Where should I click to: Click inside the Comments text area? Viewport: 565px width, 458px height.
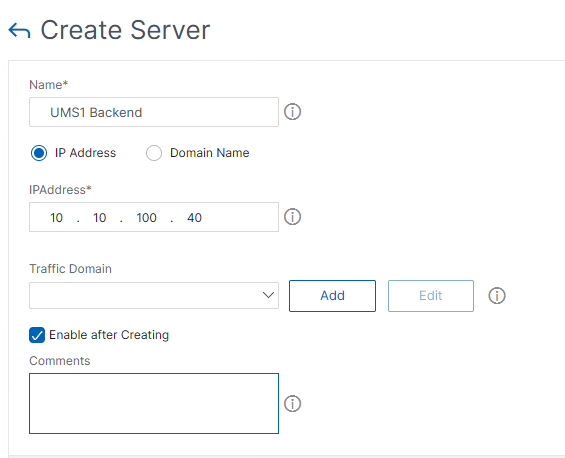click(154, 403)
